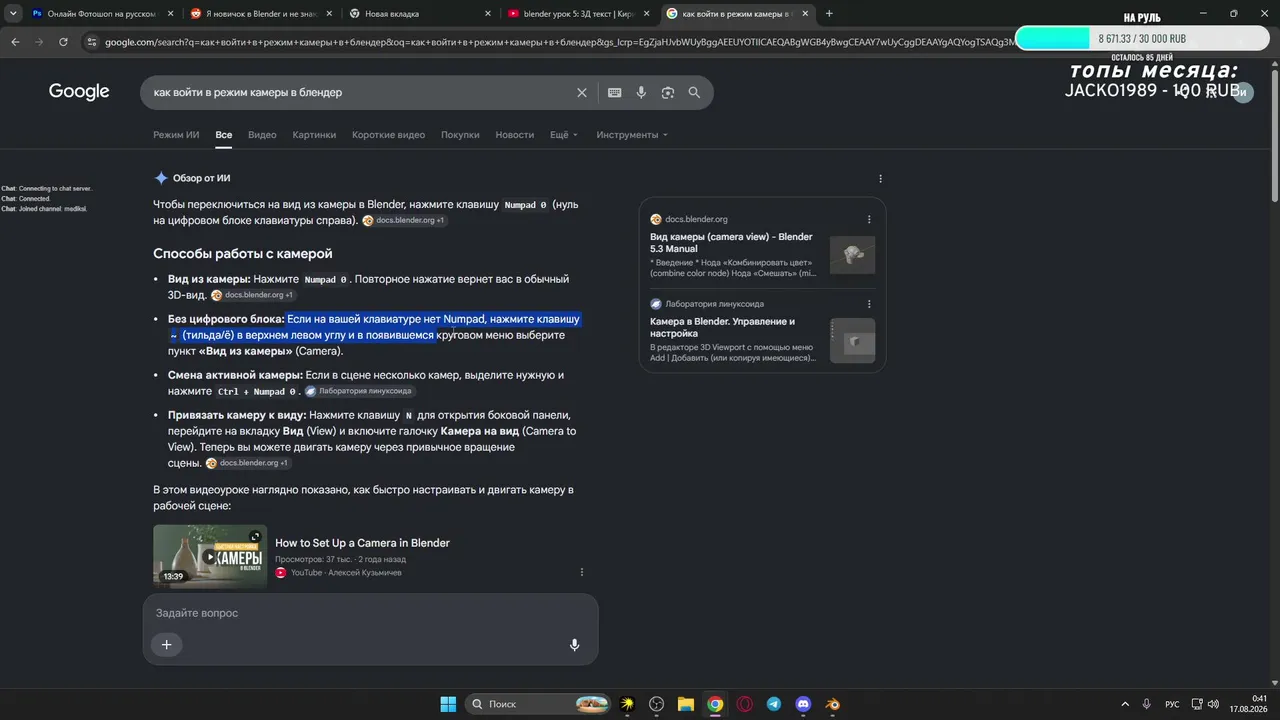Open Opera browser from the taskbar

point(745,704)
